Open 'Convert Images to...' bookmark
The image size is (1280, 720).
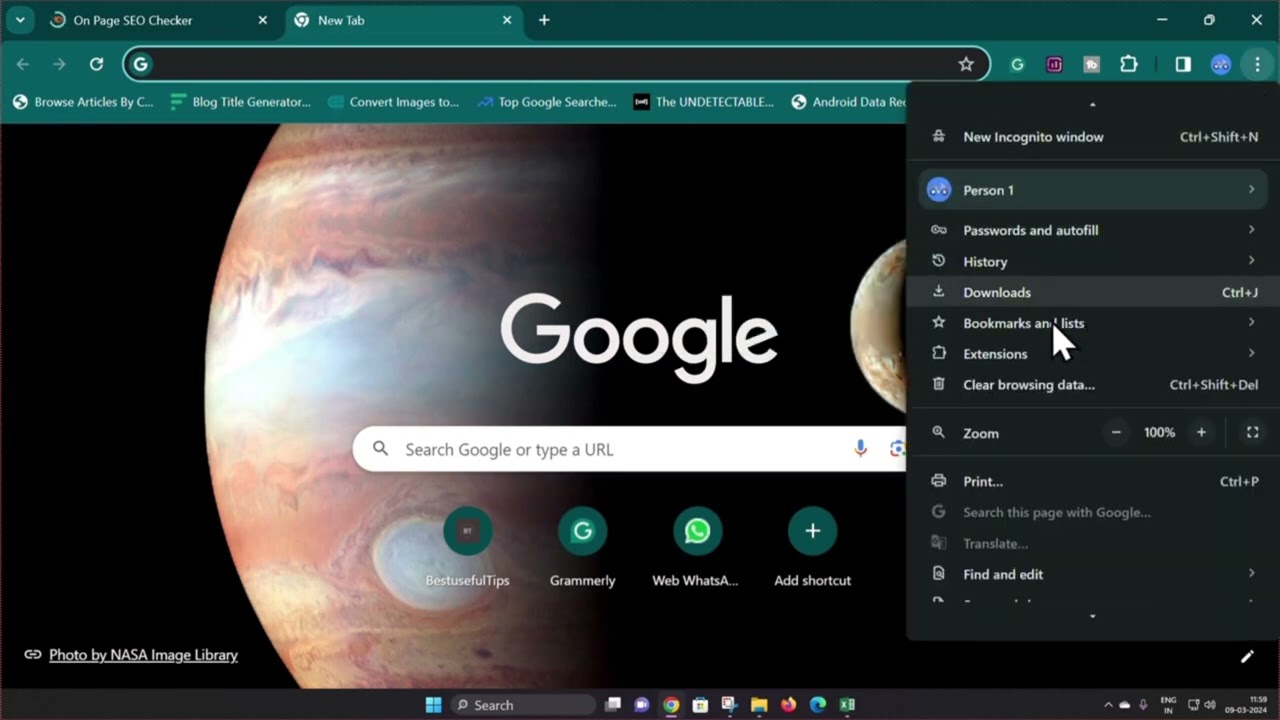(393, 102)
